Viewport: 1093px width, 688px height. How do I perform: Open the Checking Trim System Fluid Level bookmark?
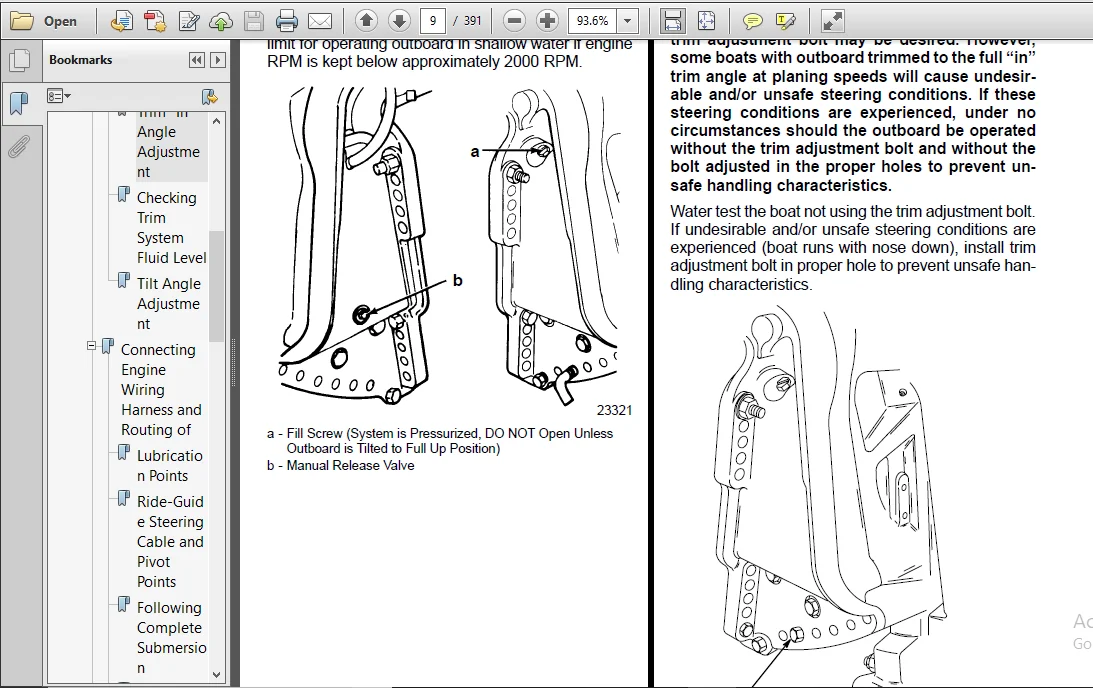(171, 227)
